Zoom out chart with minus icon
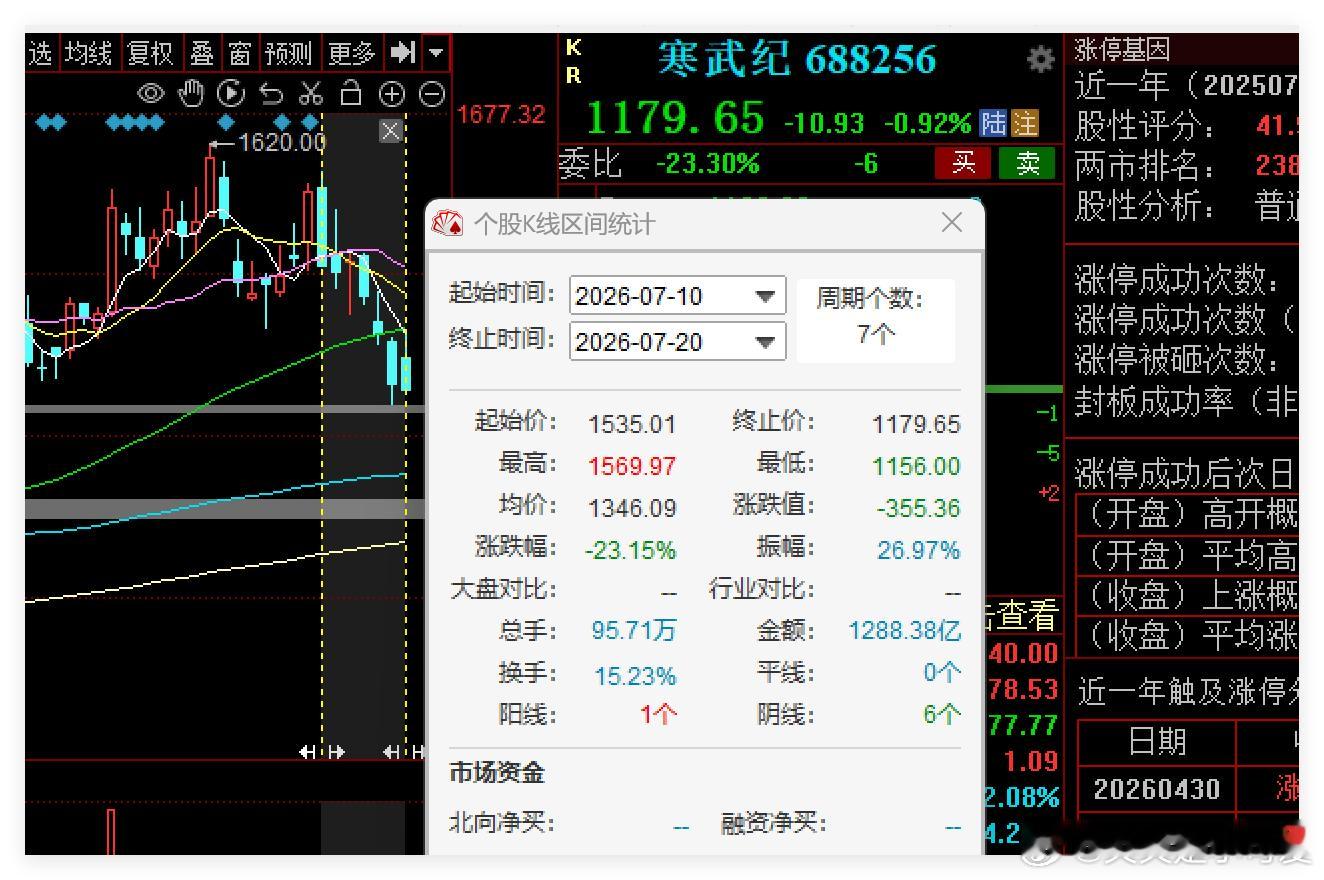 [432, 94]
